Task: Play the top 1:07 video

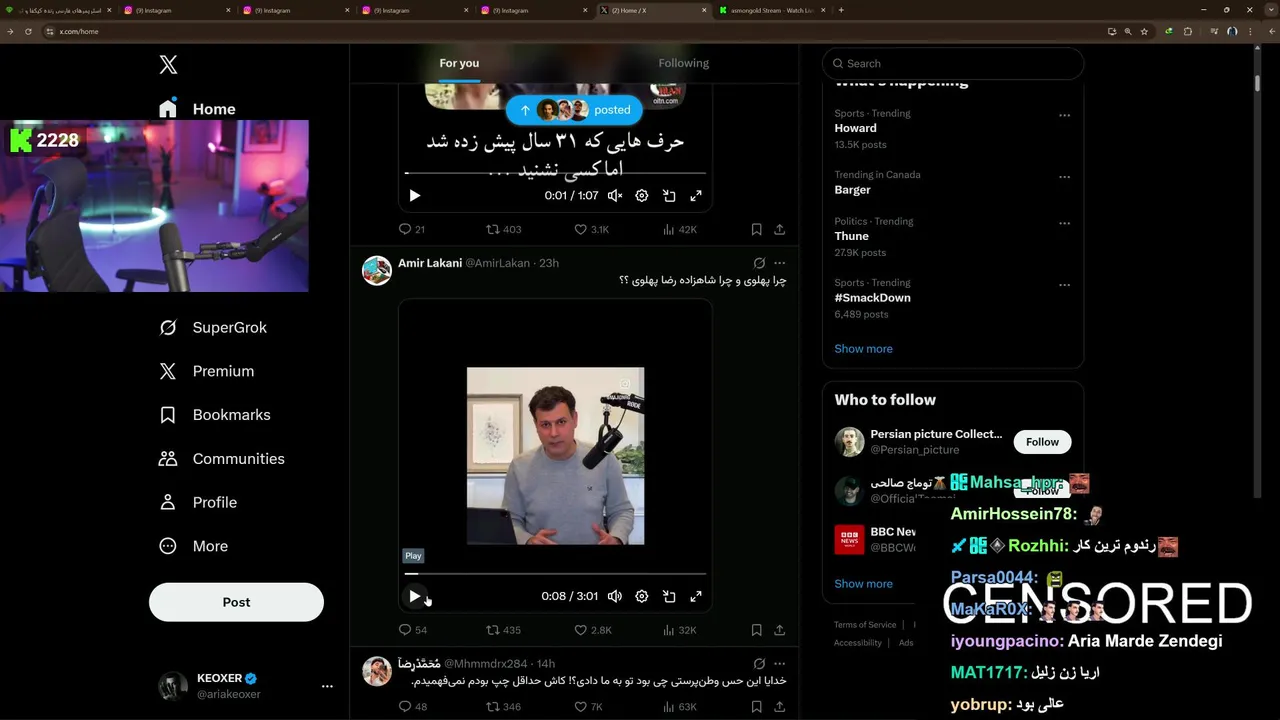Action: pyautogui.click(x=415, y=196)
